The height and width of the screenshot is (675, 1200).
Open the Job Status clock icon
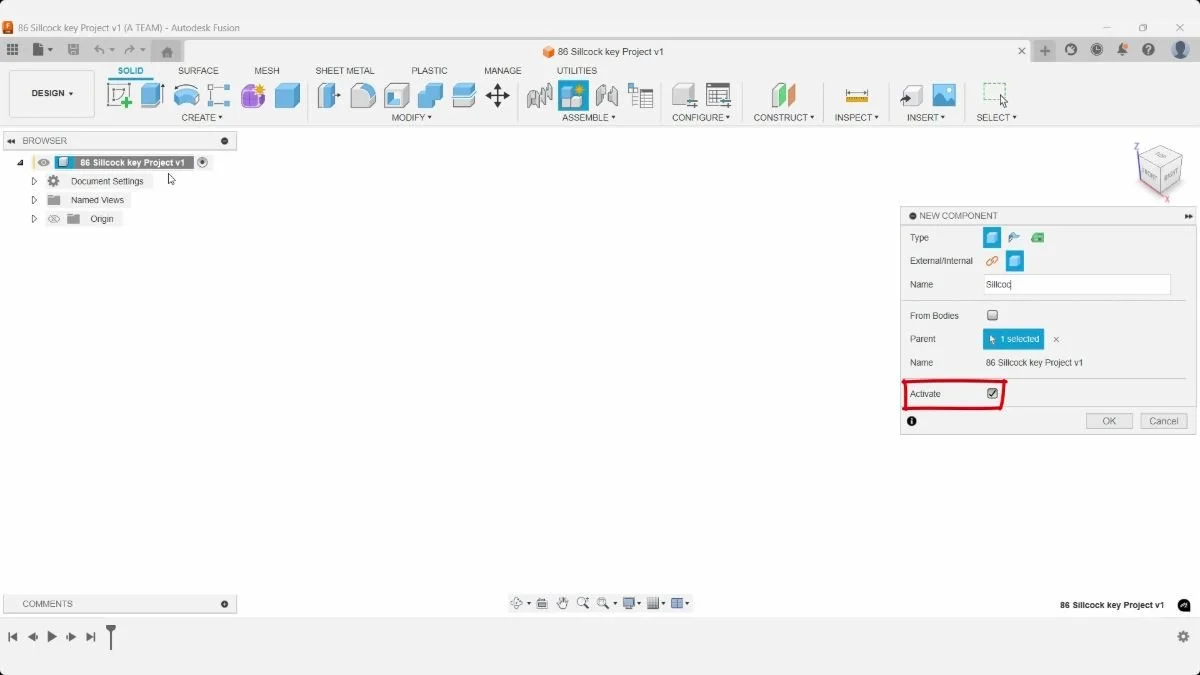click(x=1097, y=50)
